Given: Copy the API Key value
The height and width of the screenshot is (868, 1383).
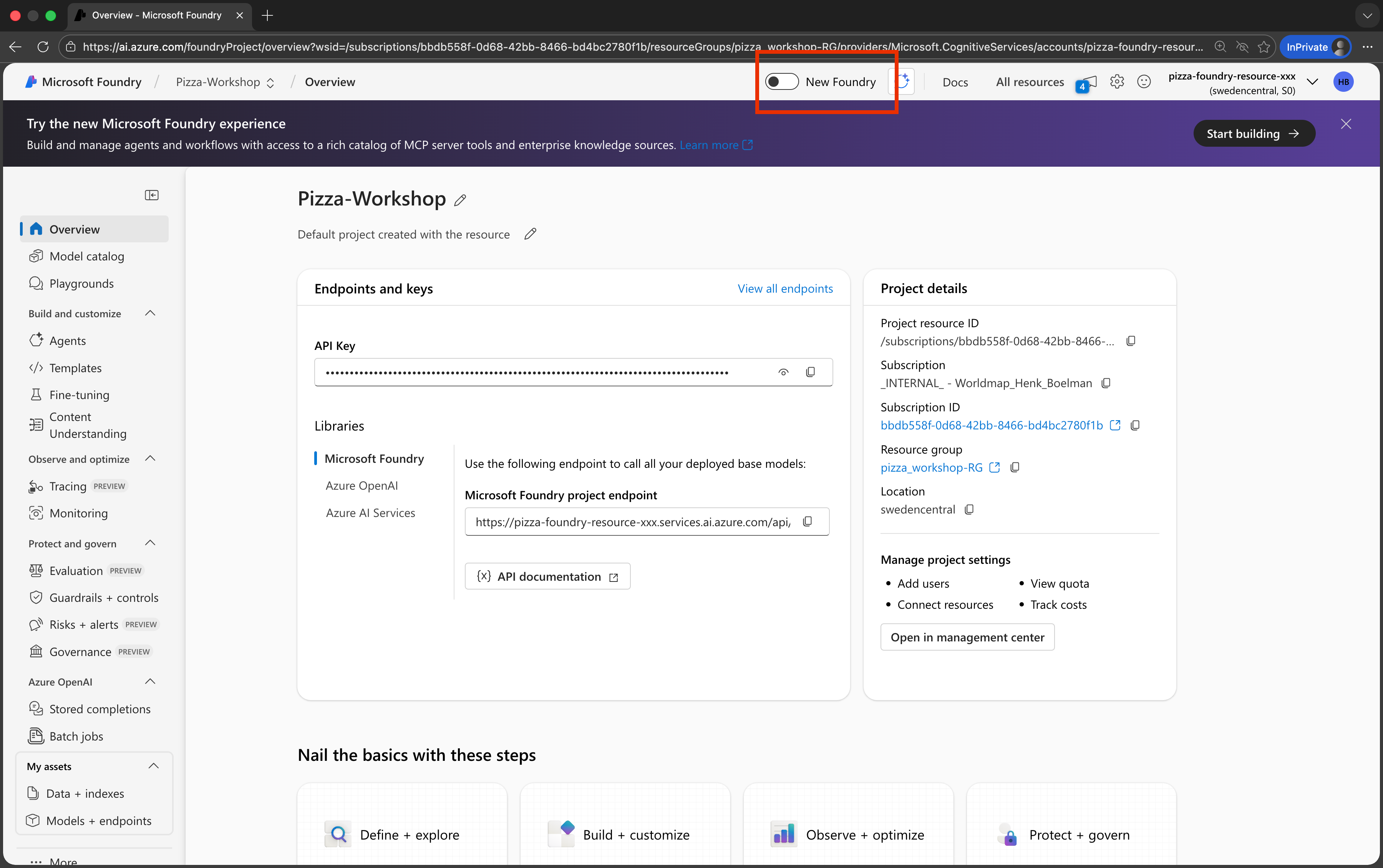Looking at the screenshot, I should click(810, 372).
